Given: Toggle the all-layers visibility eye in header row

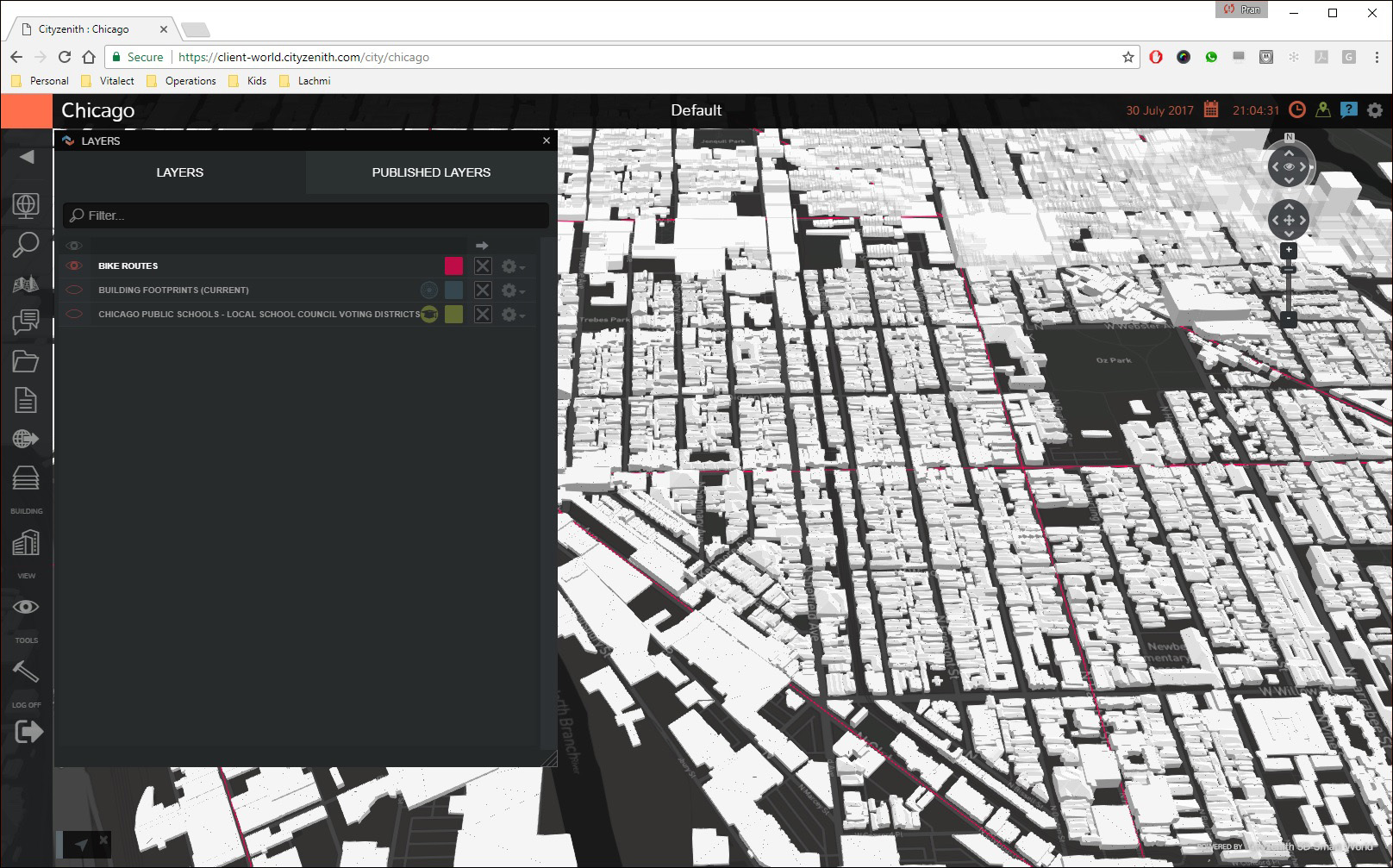Looking at the screenshot, I should coord(74,246).
